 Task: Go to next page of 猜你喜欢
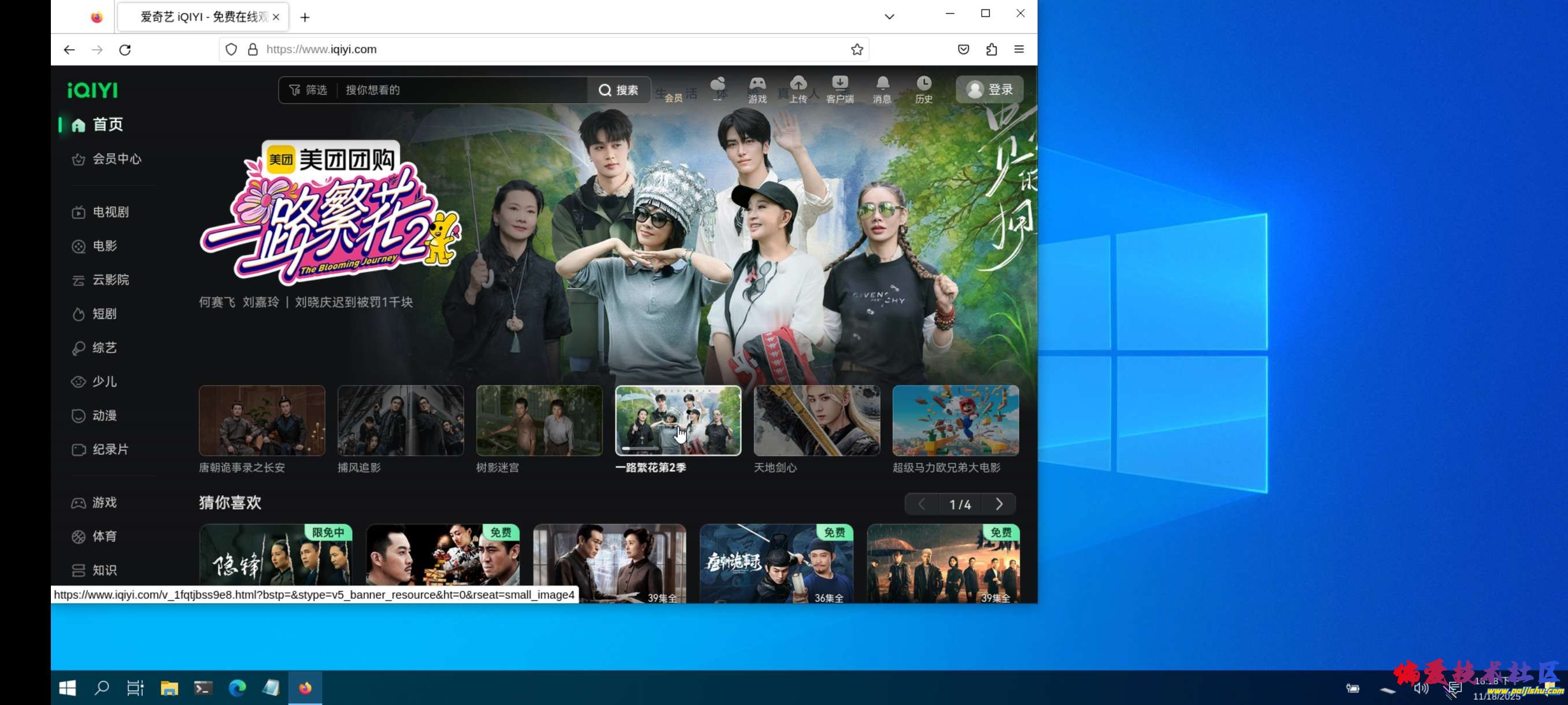point(999,504)
